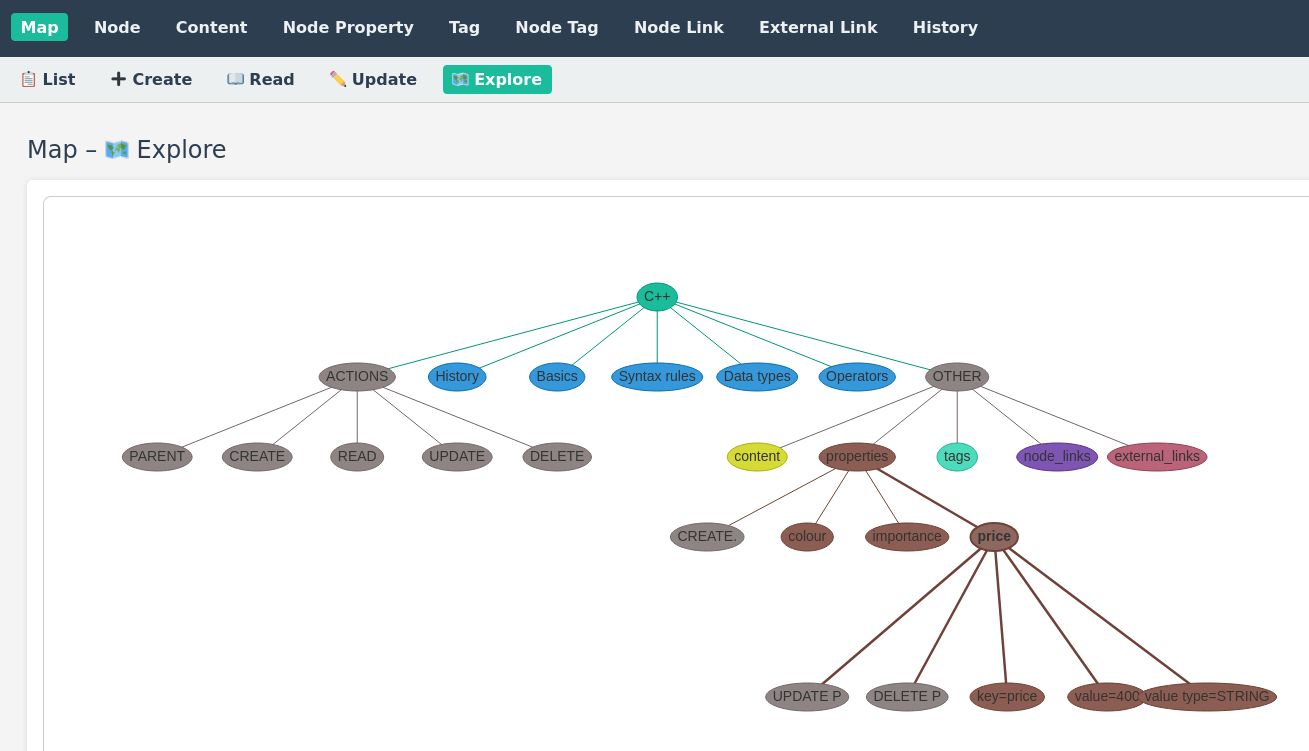The width and height of the screenshot is (1309, 751).
Task: Click the highlighted price node
Action: [994, 537]
